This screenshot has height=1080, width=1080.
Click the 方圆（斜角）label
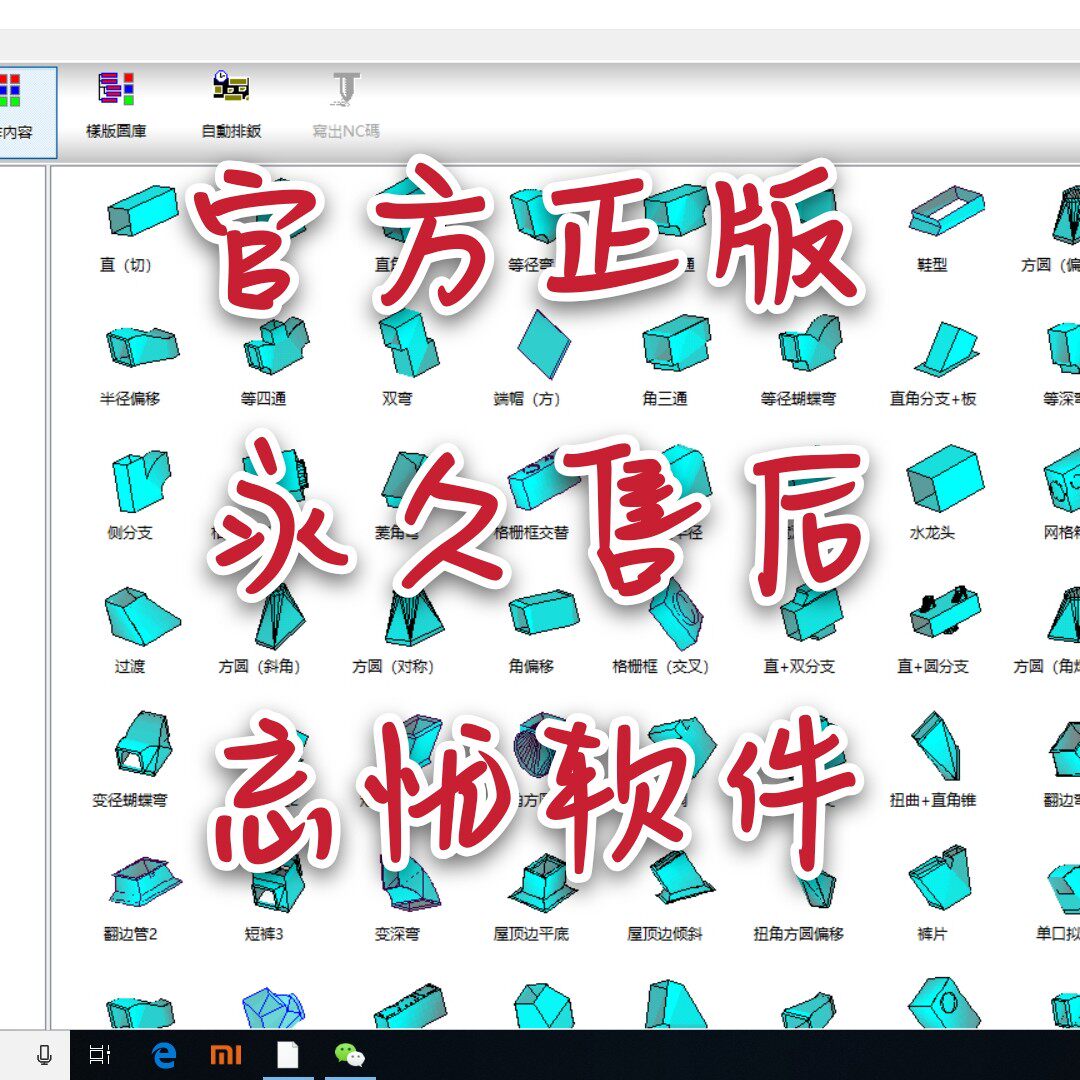coord(259,667)
